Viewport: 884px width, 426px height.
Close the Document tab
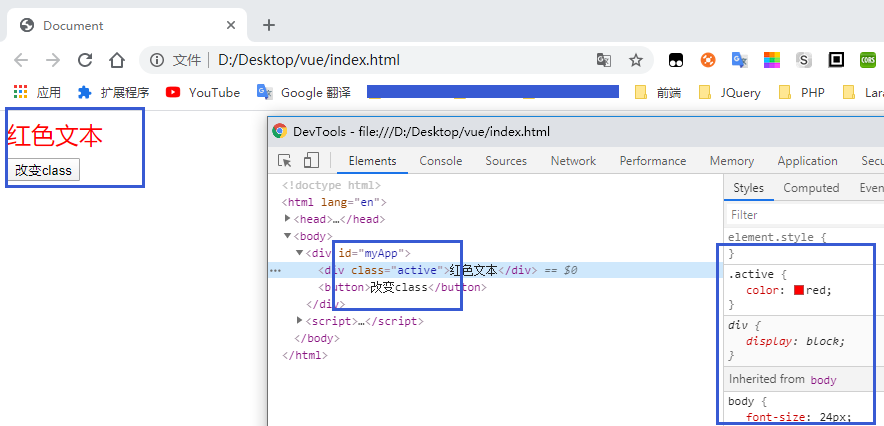[231, 25]
